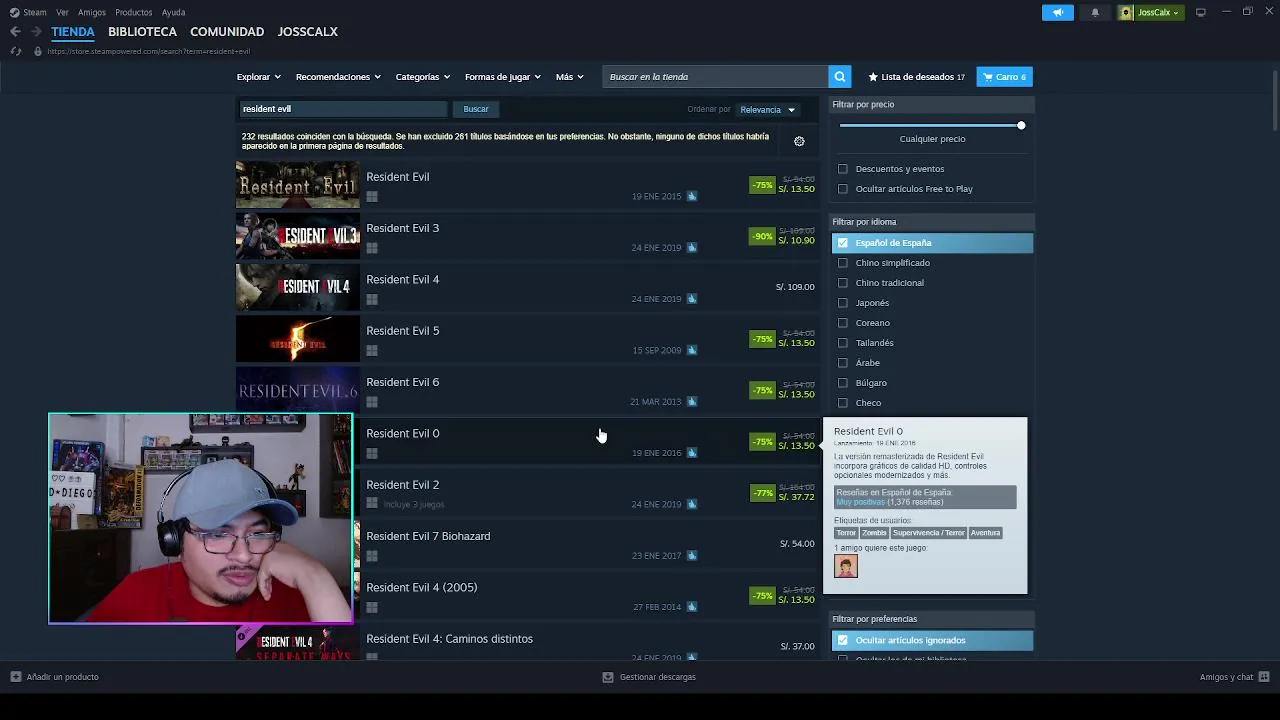Enter Big Picture mode via monitor icon

[x=1200, y=12]
